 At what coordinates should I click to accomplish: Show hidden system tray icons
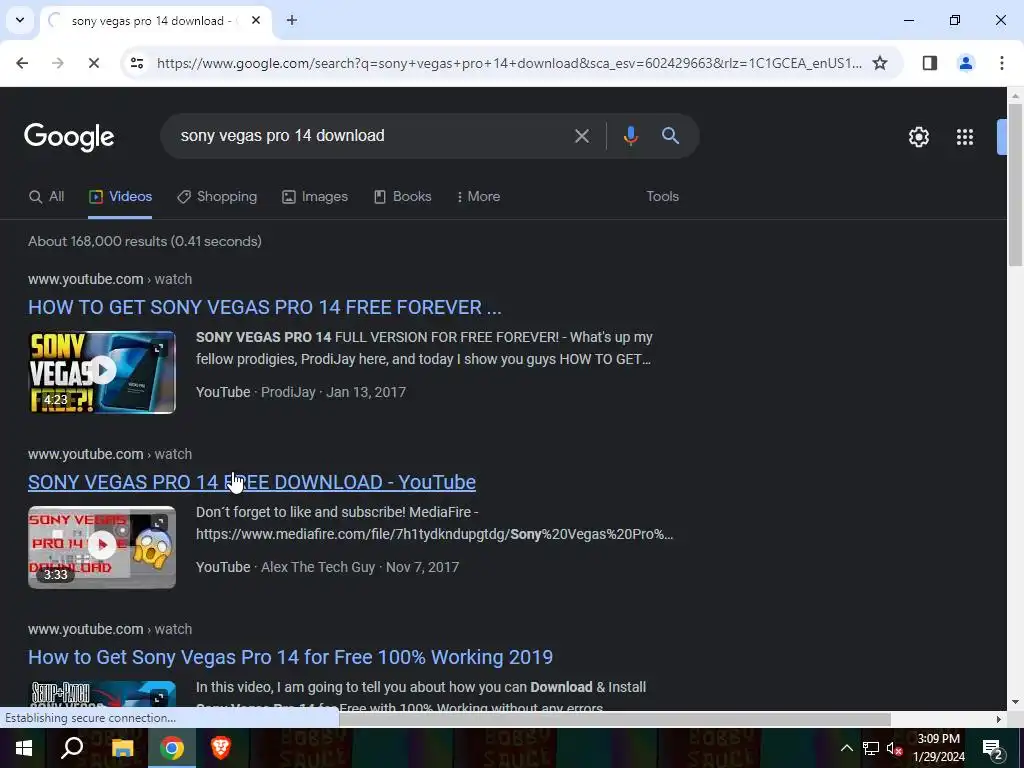pos(846,748)
